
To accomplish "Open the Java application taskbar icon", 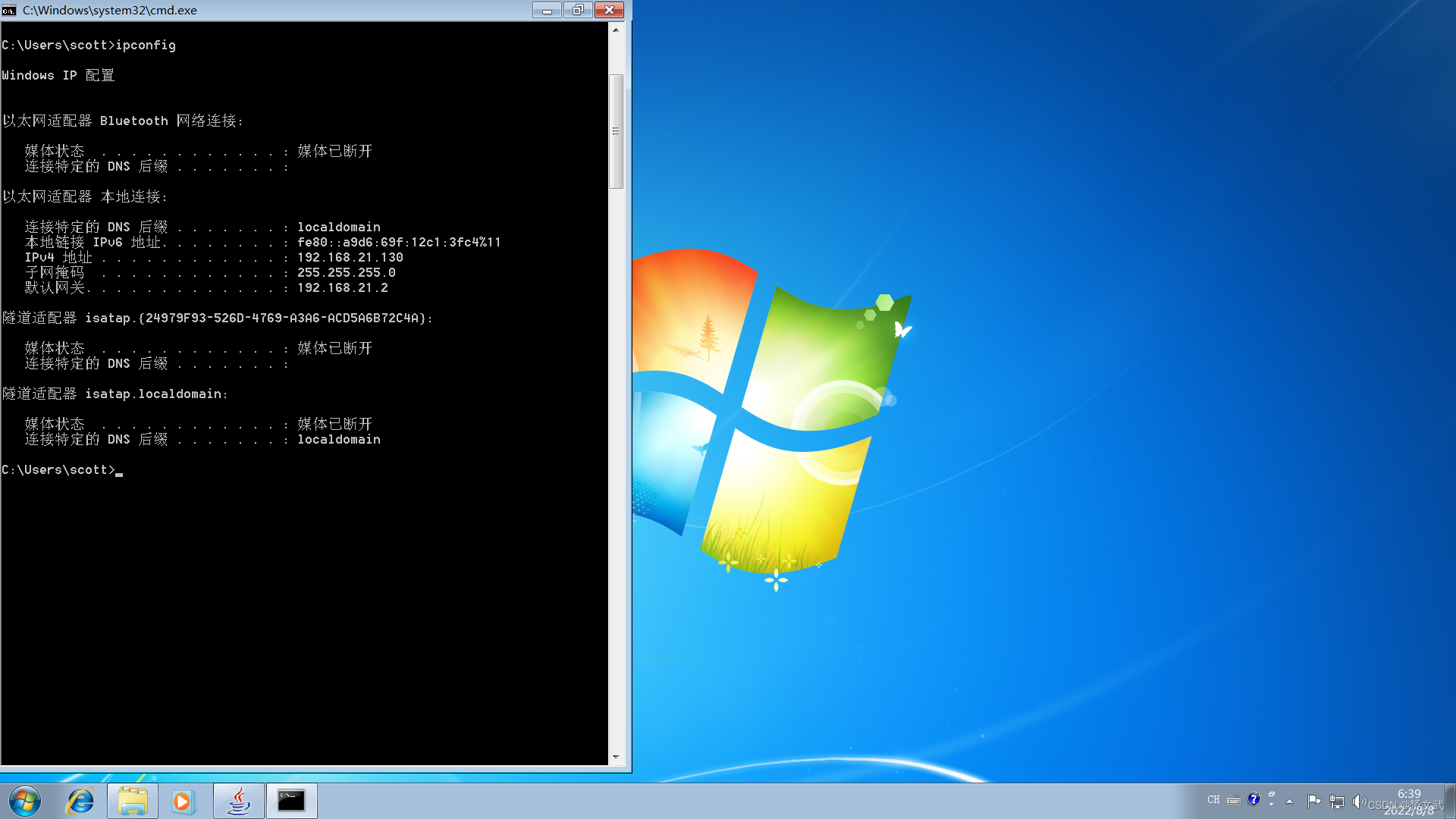I will 239,801.
